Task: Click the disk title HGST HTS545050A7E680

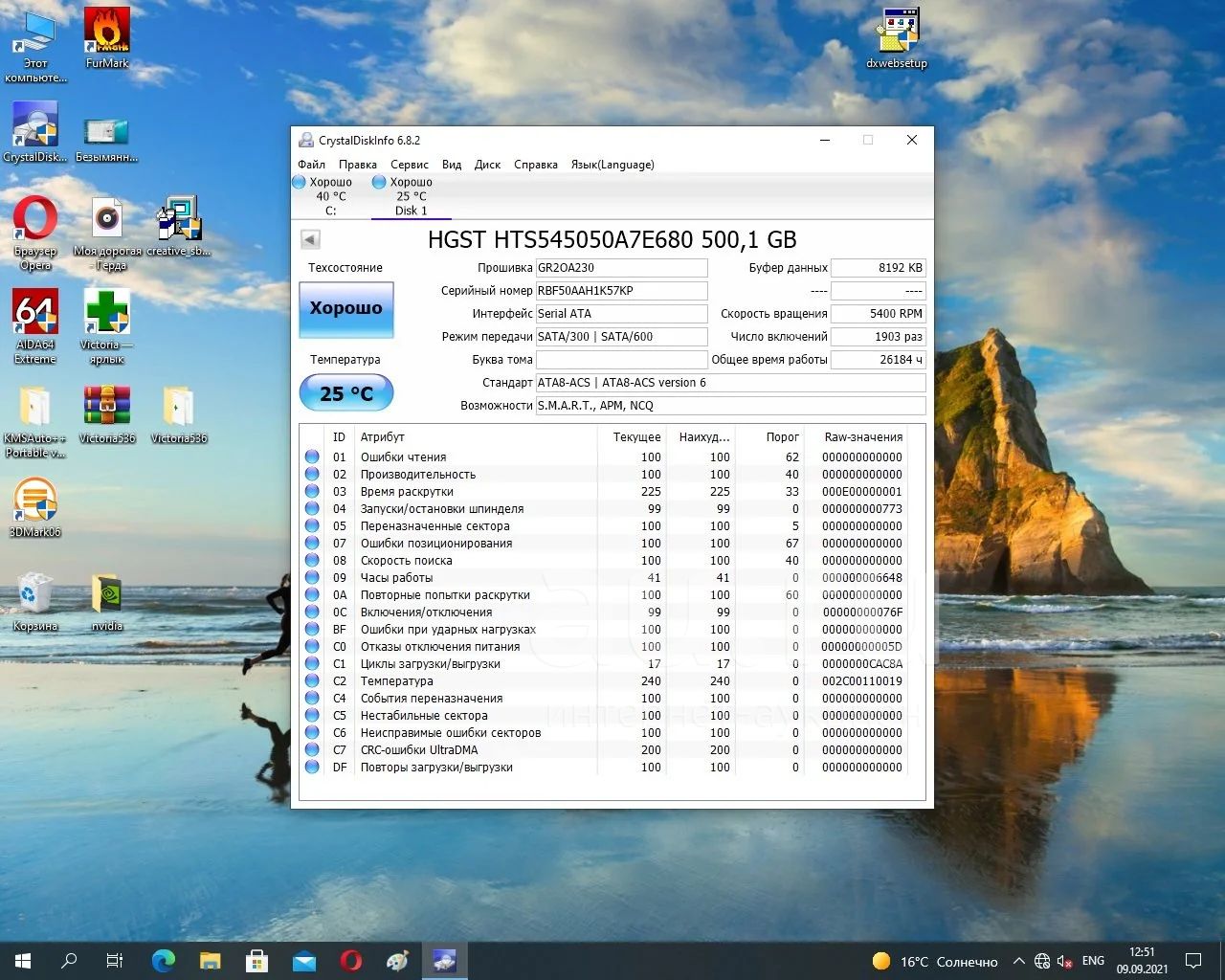Action: pyautogui.click(x=612, y=239)
